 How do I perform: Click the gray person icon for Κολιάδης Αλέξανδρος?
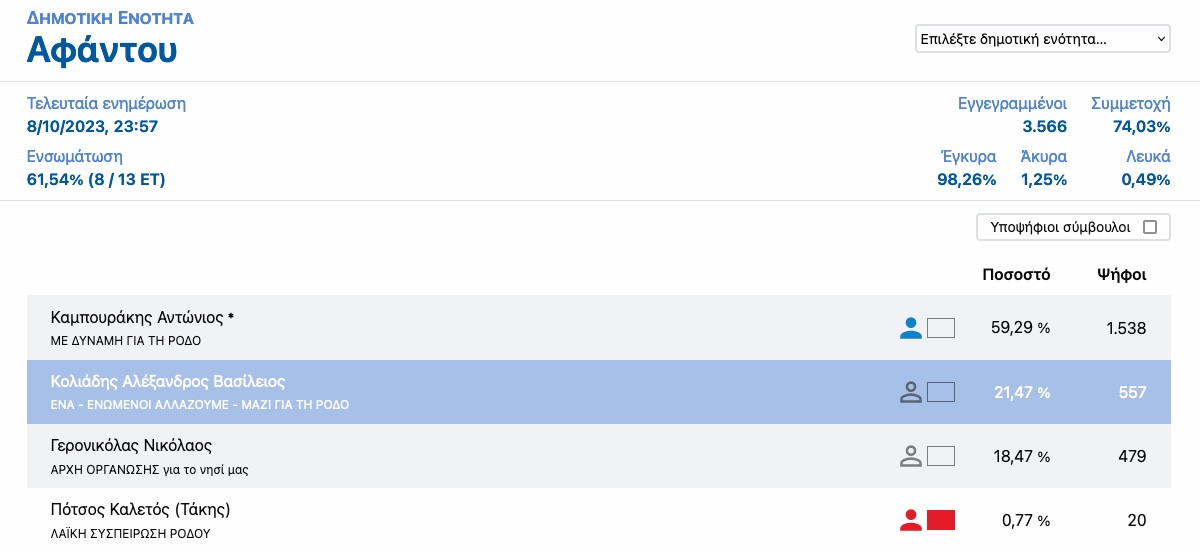pyautogui.click(x=910, y=392)
